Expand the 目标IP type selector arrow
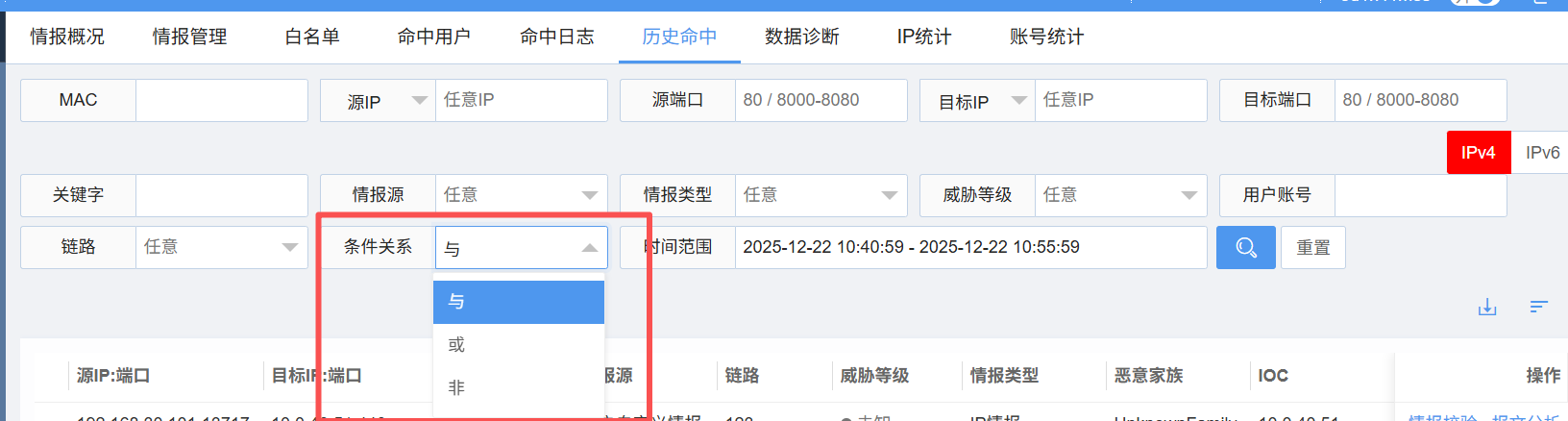Screen dimensions: 1568x421 [x=1019, y=100]
